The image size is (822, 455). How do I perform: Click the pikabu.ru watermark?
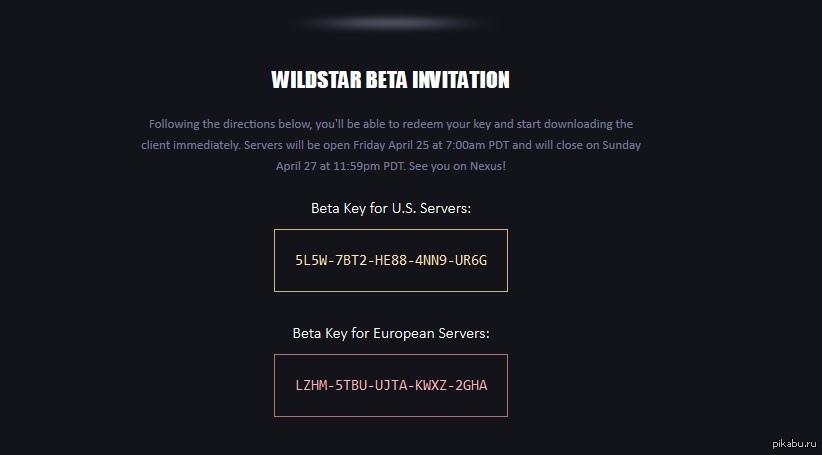(787, 440)
